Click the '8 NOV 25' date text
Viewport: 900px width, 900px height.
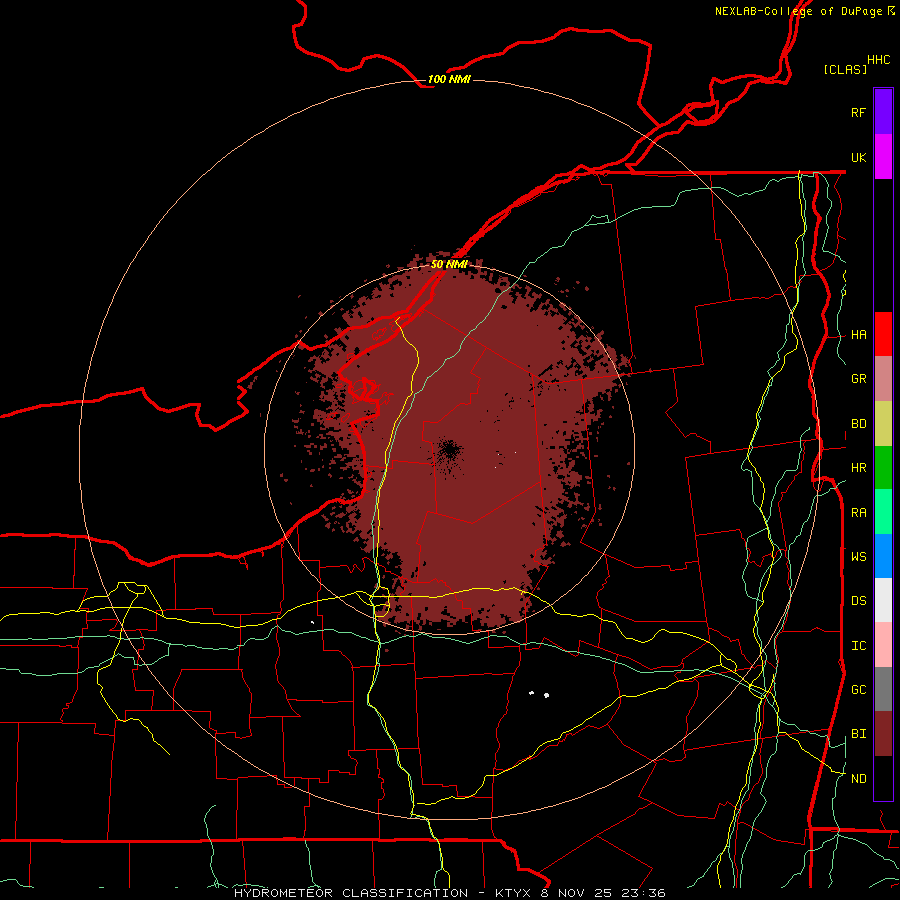(x=576, y=893)
